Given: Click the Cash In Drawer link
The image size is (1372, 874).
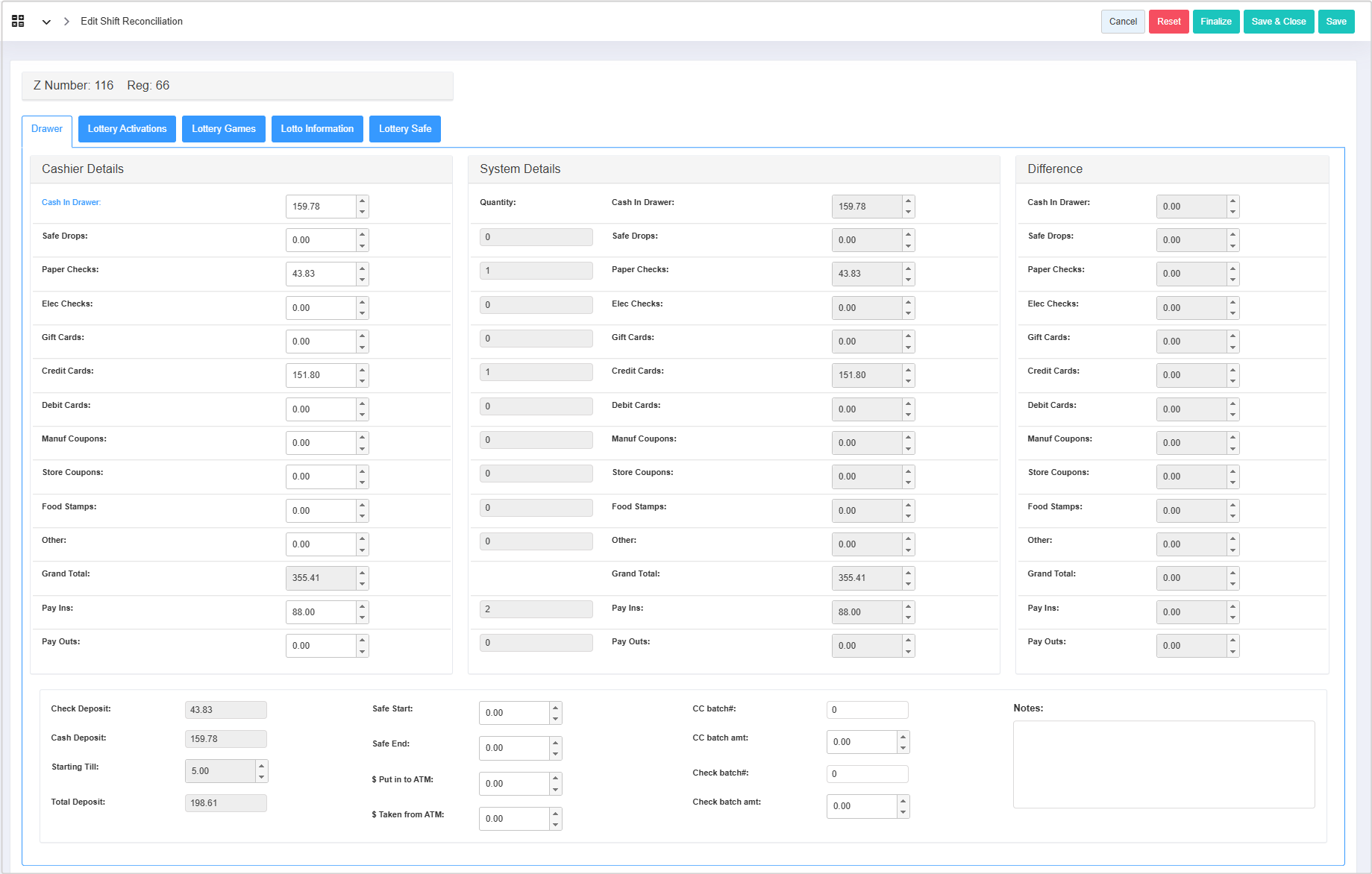Looking at the screenshot, I should coord(71,202).
